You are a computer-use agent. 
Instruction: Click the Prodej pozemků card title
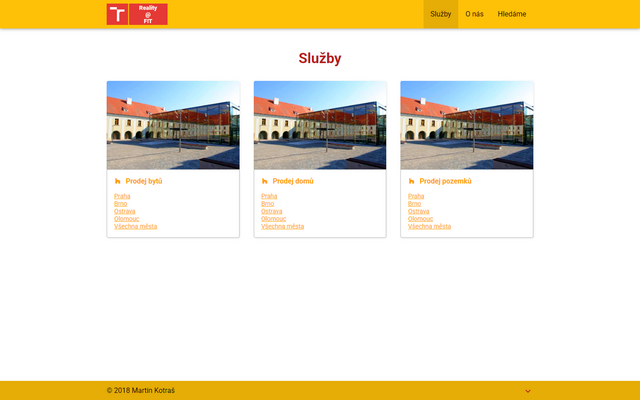click(445, 181)
